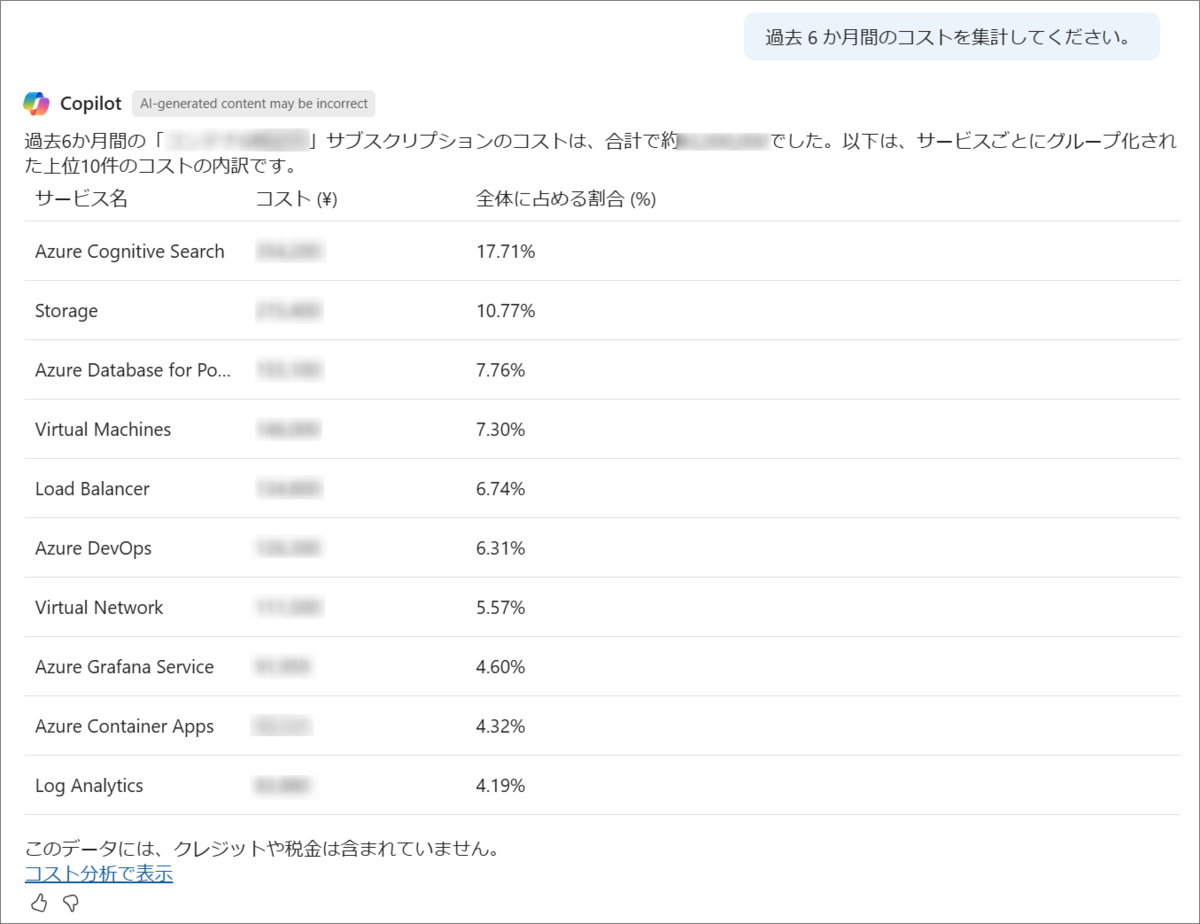Select the Storage service name cell

(67, 311)
